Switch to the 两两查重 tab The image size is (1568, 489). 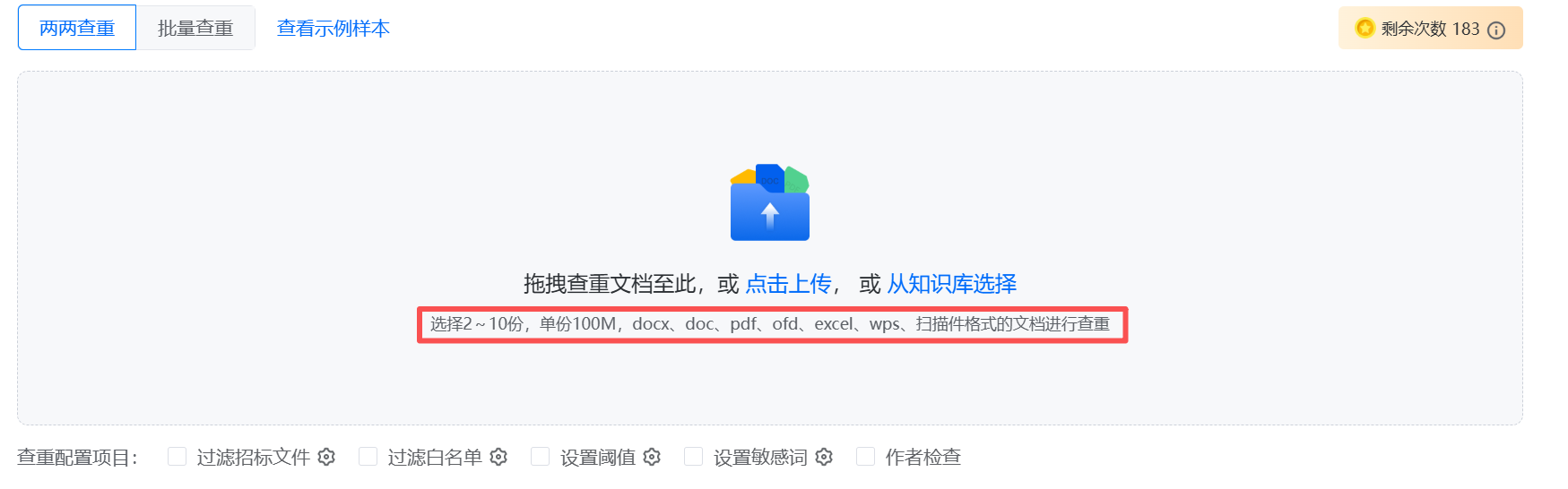77,28
